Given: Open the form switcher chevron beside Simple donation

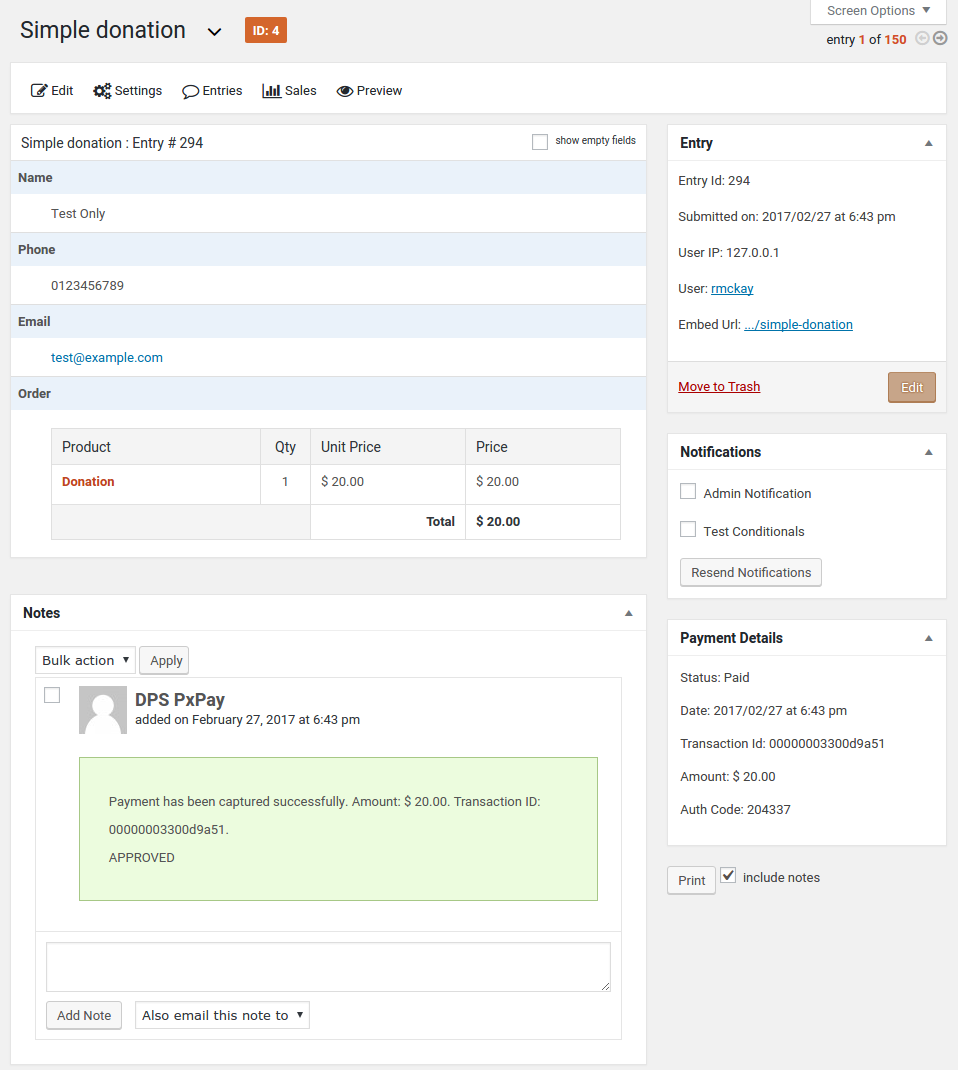Looking at the screenshot, I should coord(214,32).
